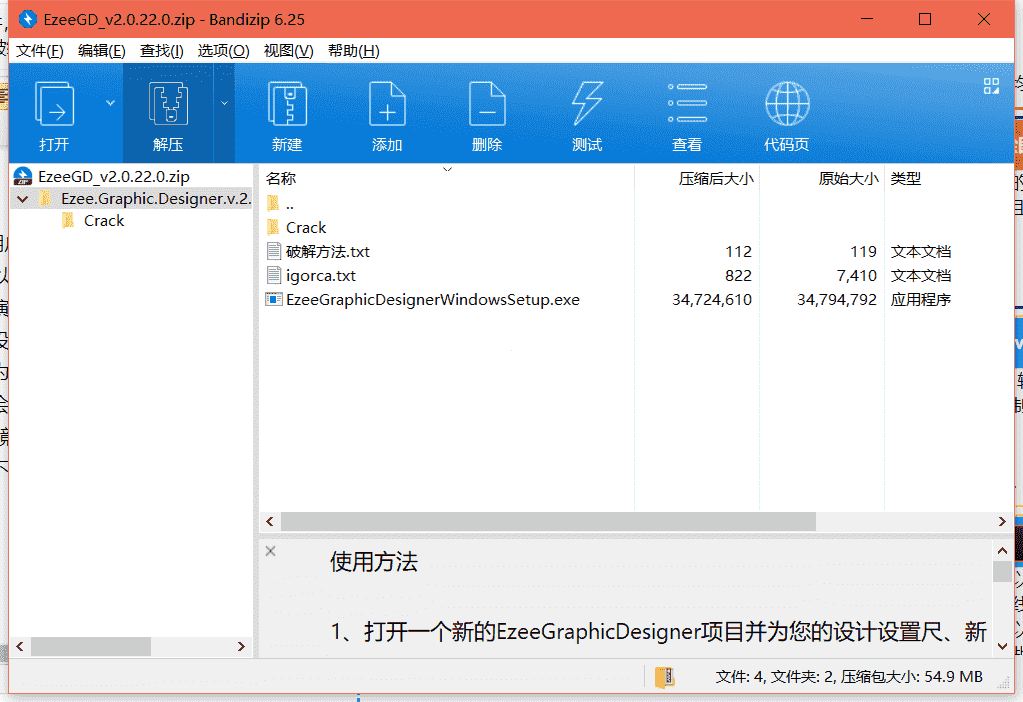Open the 查找(I) menu
Image resolution: width=1023 pixels, height=702 pixels.
pos(162,51)
